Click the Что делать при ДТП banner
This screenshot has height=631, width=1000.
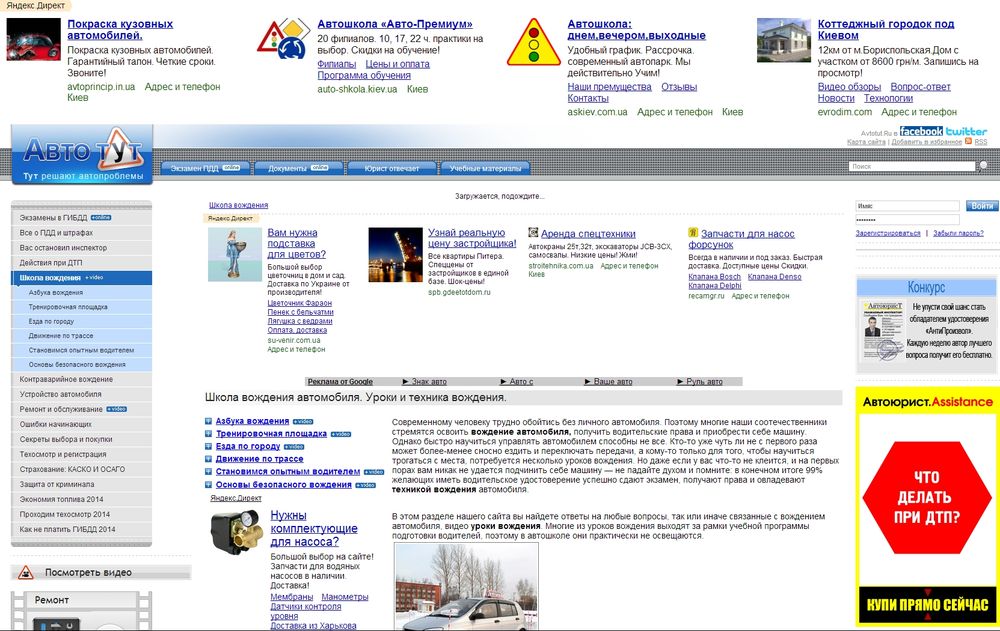926,498
